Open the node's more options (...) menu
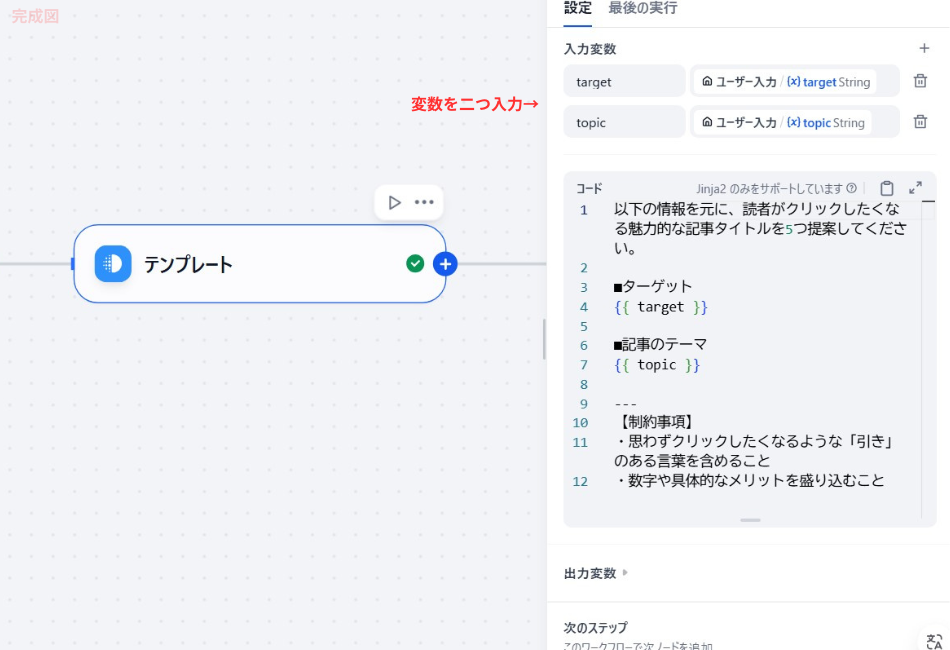950x650 pixels. coord(422,202)
